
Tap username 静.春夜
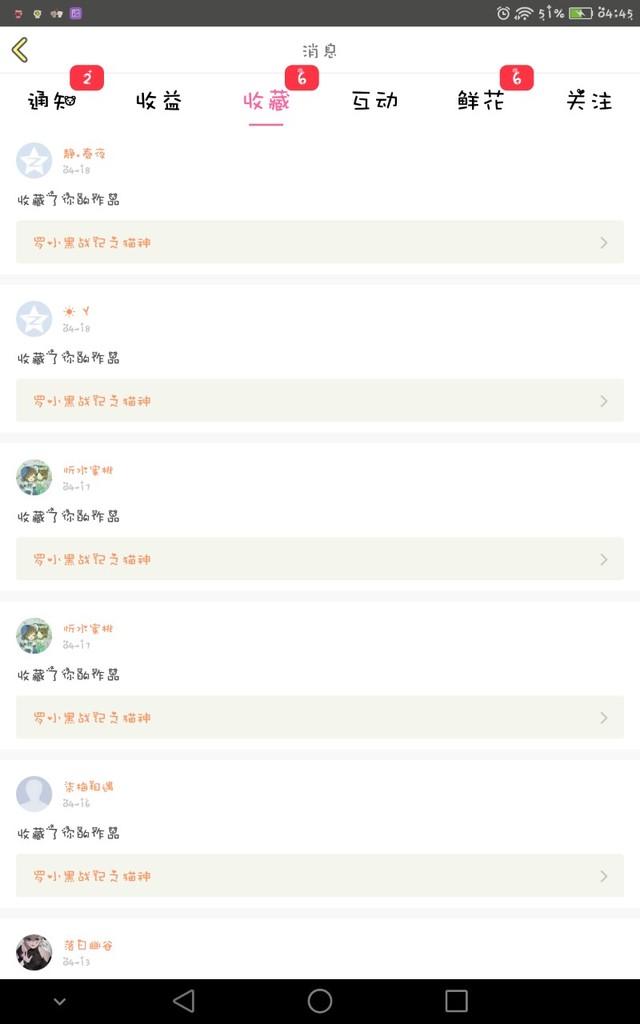[84, 153]
